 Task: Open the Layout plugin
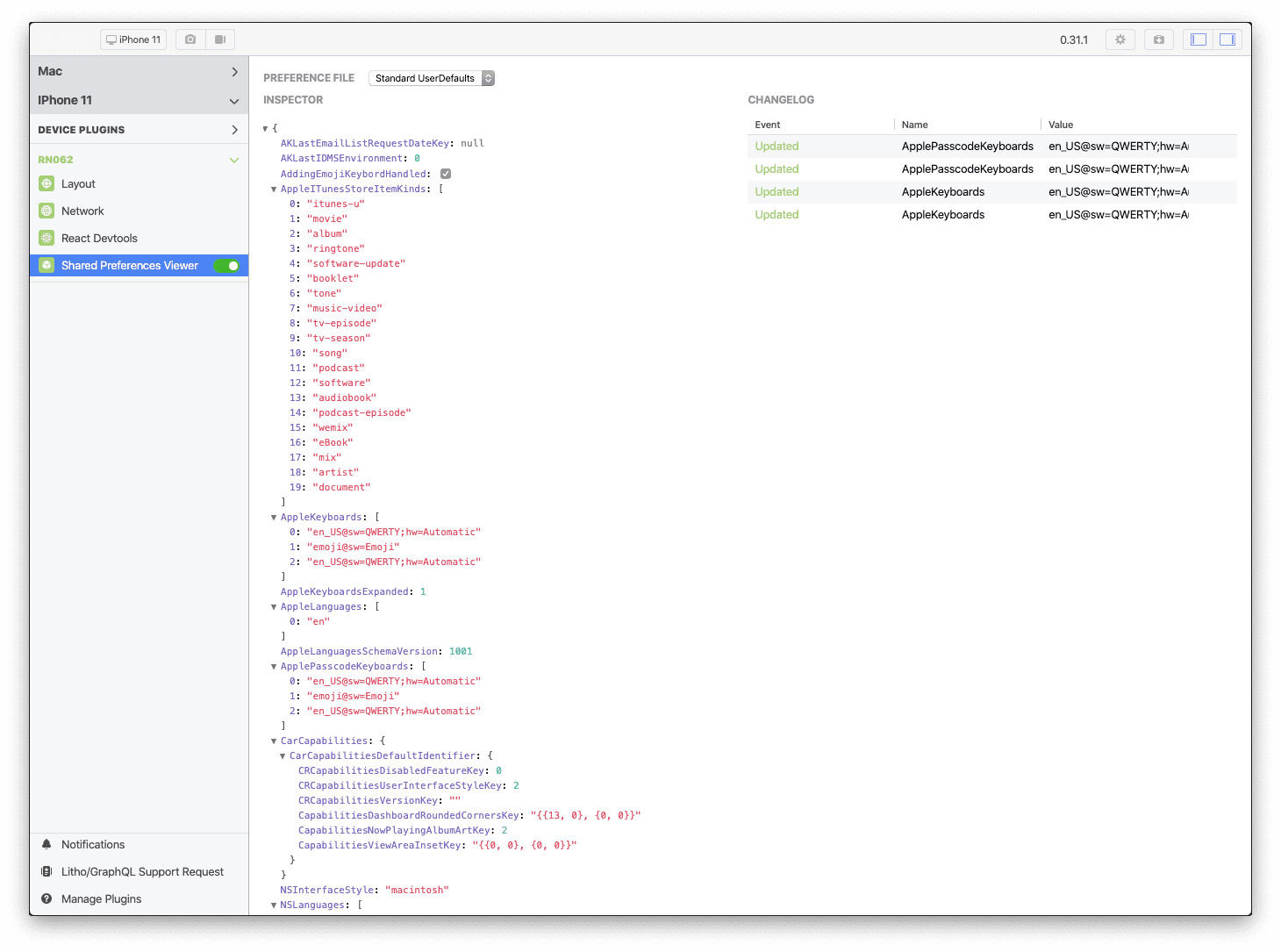(x=77, y=183)
